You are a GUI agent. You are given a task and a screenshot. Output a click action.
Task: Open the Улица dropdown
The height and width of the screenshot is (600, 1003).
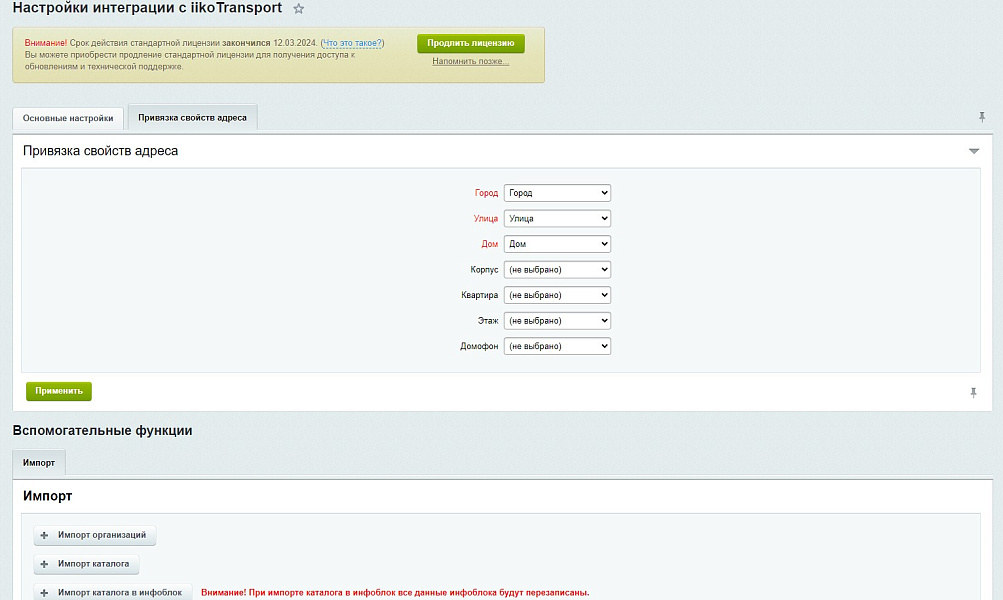pos(556,218)
